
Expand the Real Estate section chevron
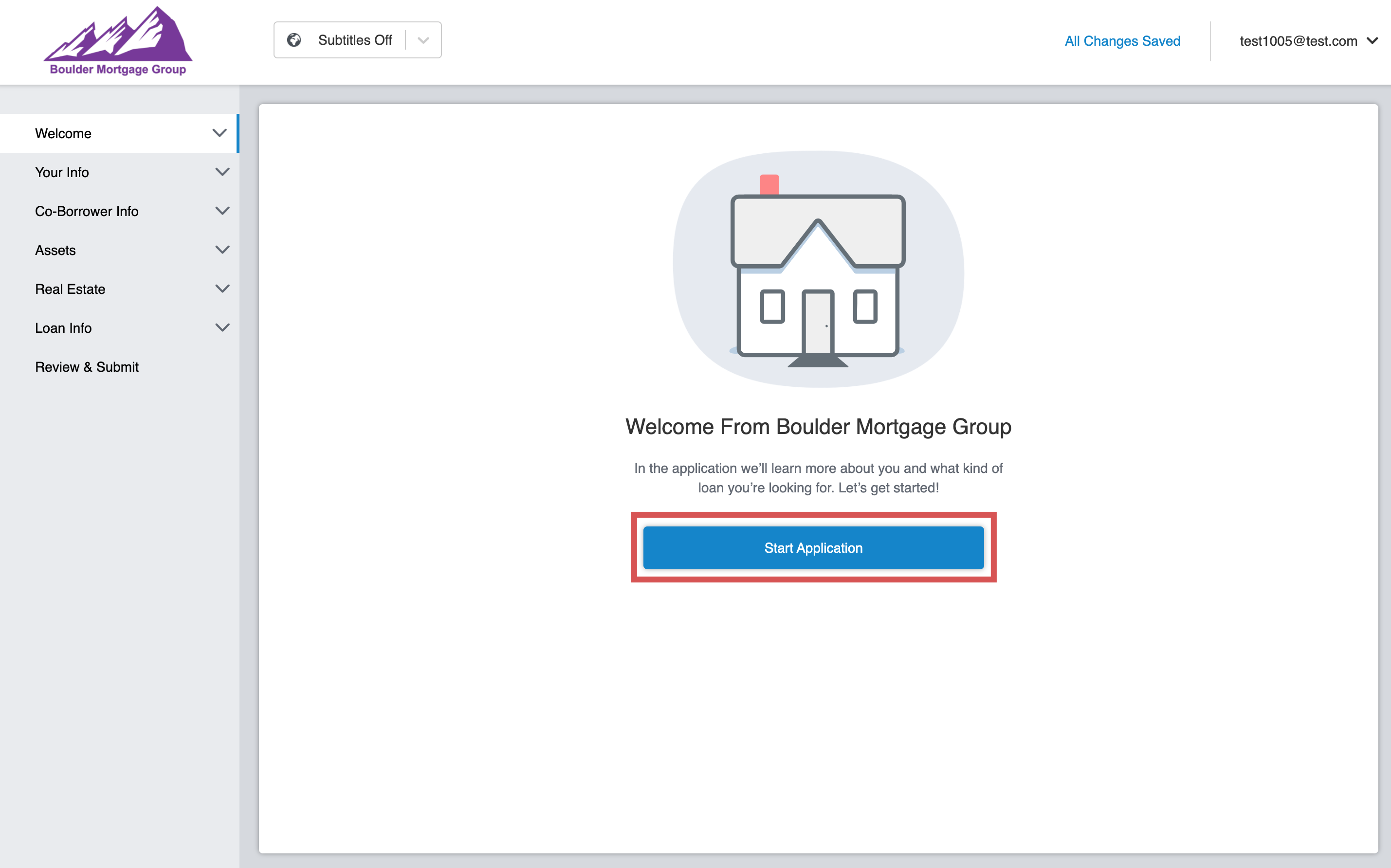click(x=222, y=289)
